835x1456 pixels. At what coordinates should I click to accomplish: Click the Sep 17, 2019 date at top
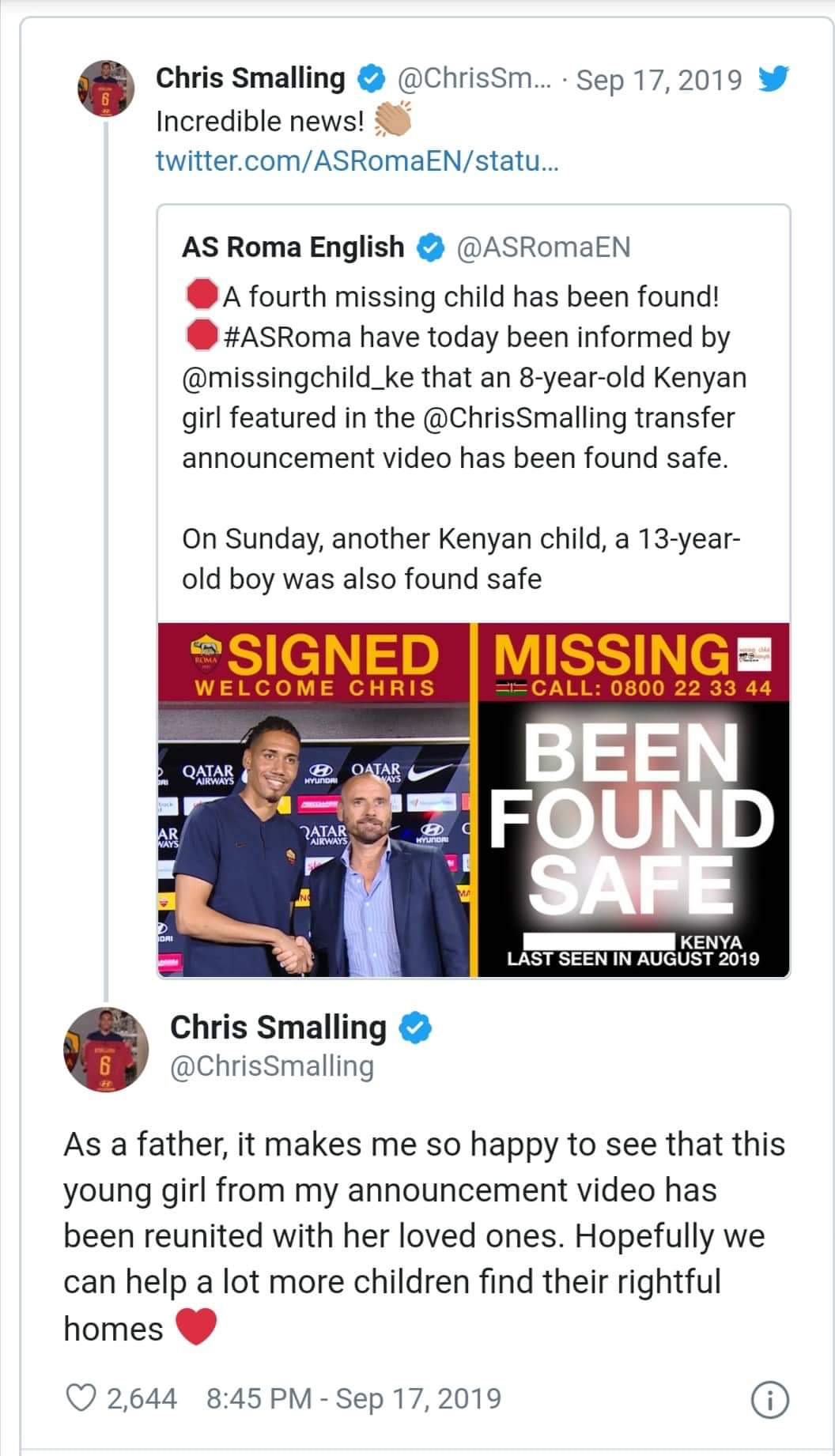659,80
